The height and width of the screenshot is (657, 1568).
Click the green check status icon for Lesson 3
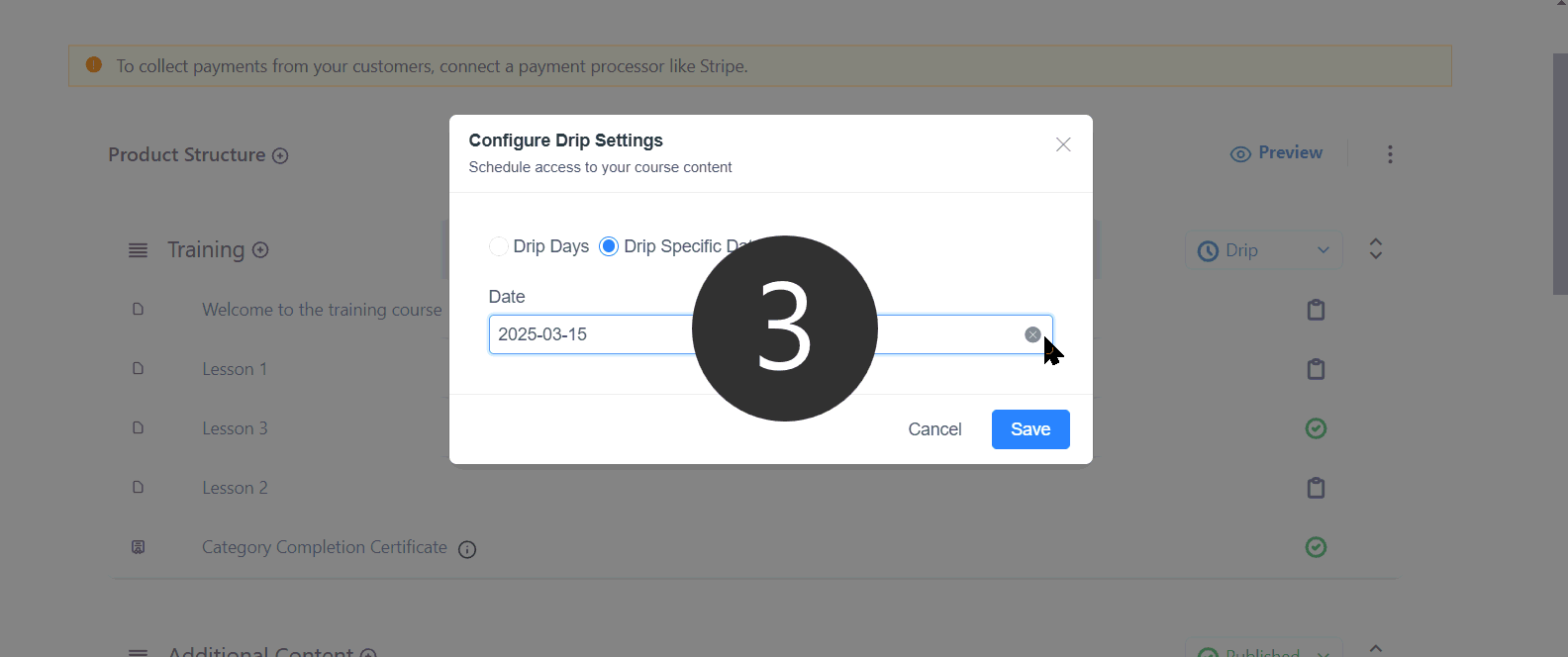[x=1316, y=428]
